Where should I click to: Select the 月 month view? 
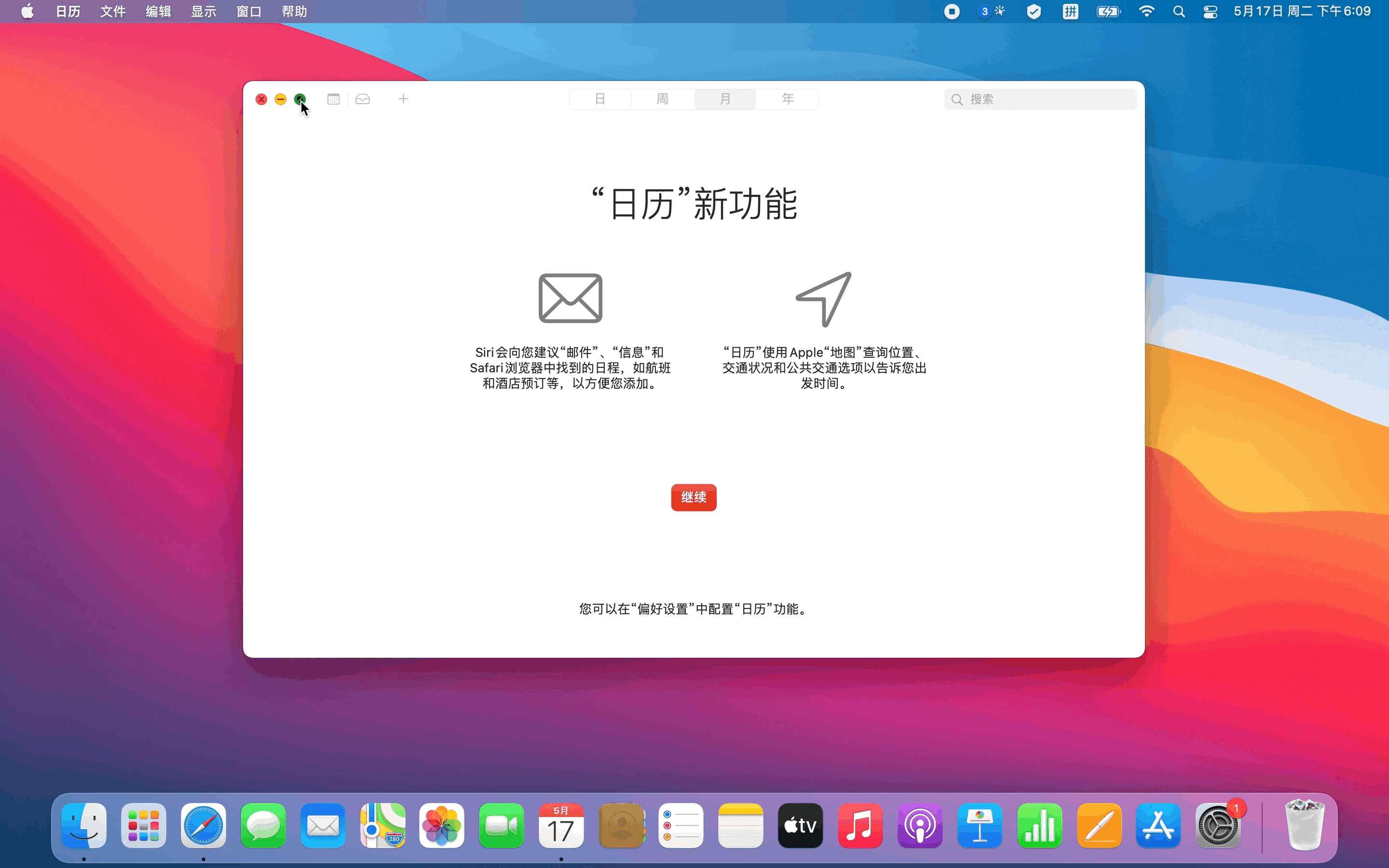725,99
